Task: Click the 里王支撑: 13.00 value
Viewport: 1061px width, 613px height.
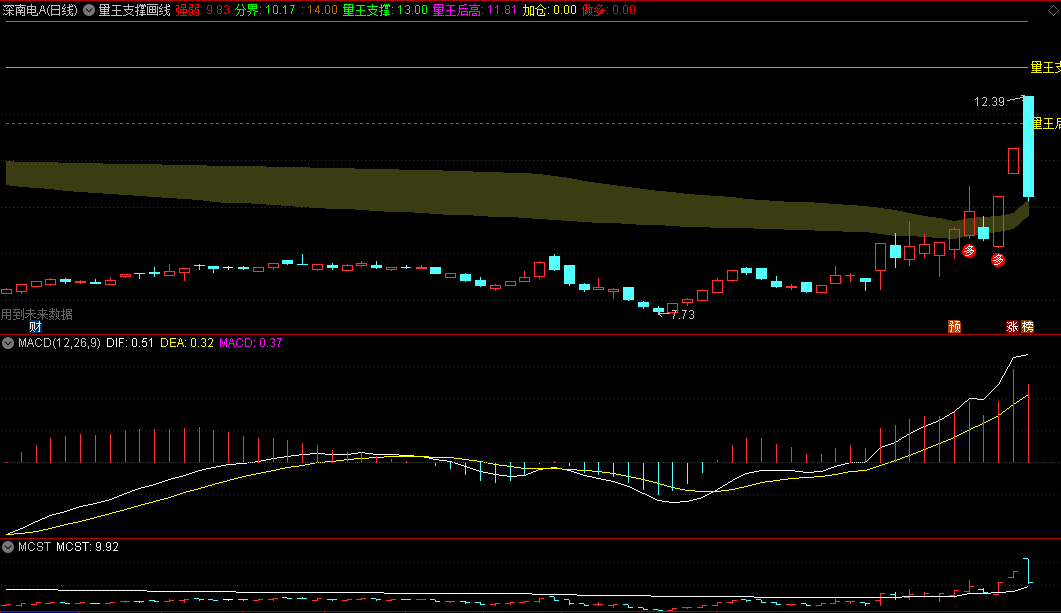Action: pyautogui.click(x=385, y=10)
